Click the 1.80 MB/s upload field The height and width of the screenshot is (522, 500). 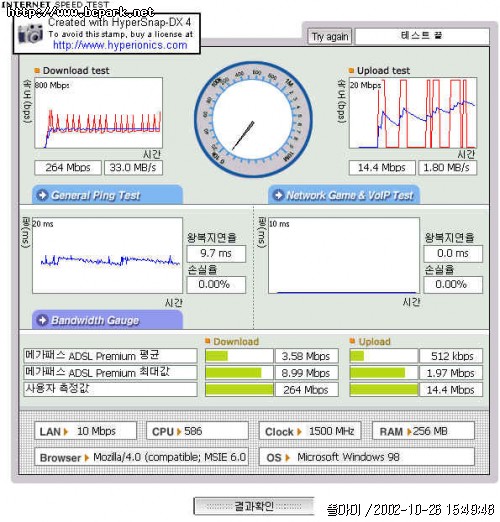point(447,168)
